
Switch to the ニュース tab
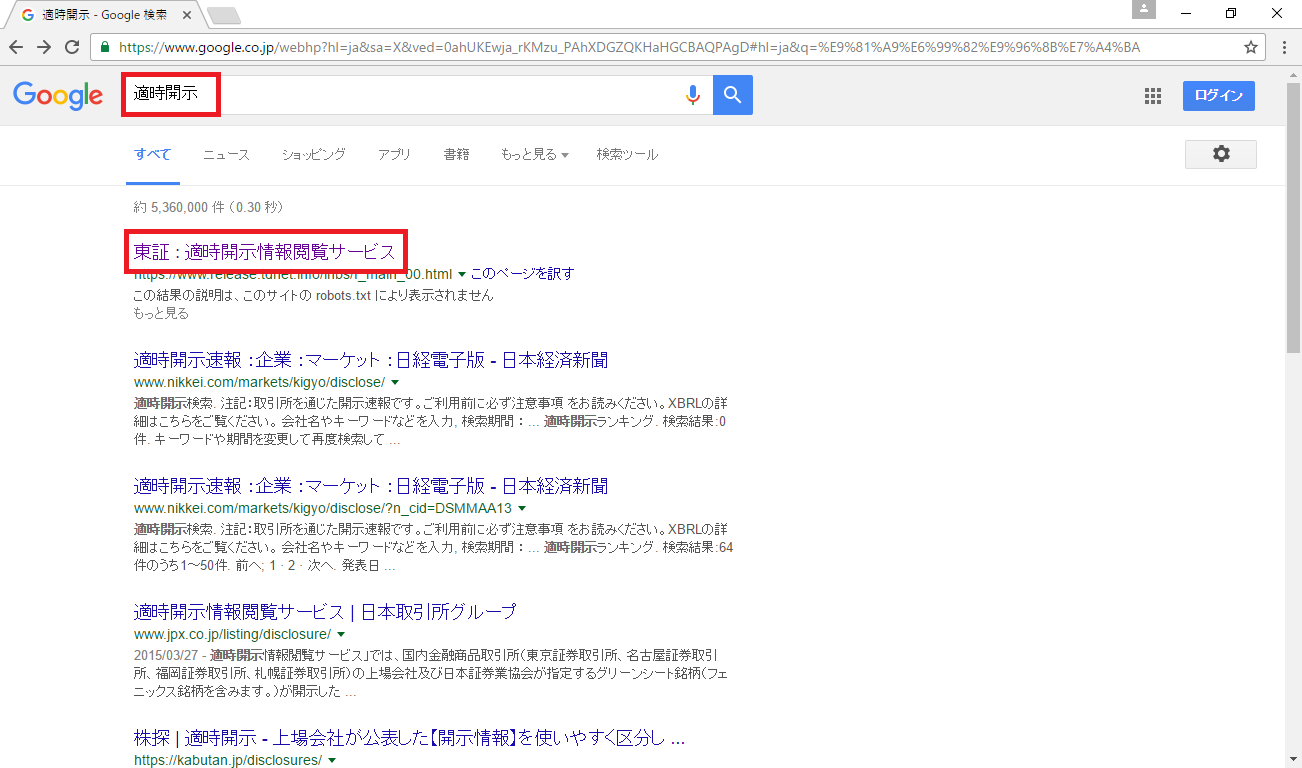[x=226, y=154]
